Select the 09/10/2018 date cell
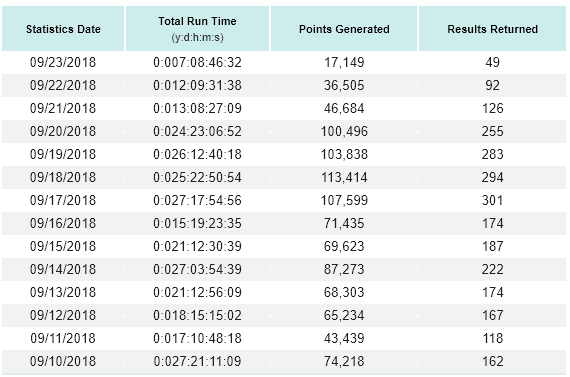 click(63, 361)
